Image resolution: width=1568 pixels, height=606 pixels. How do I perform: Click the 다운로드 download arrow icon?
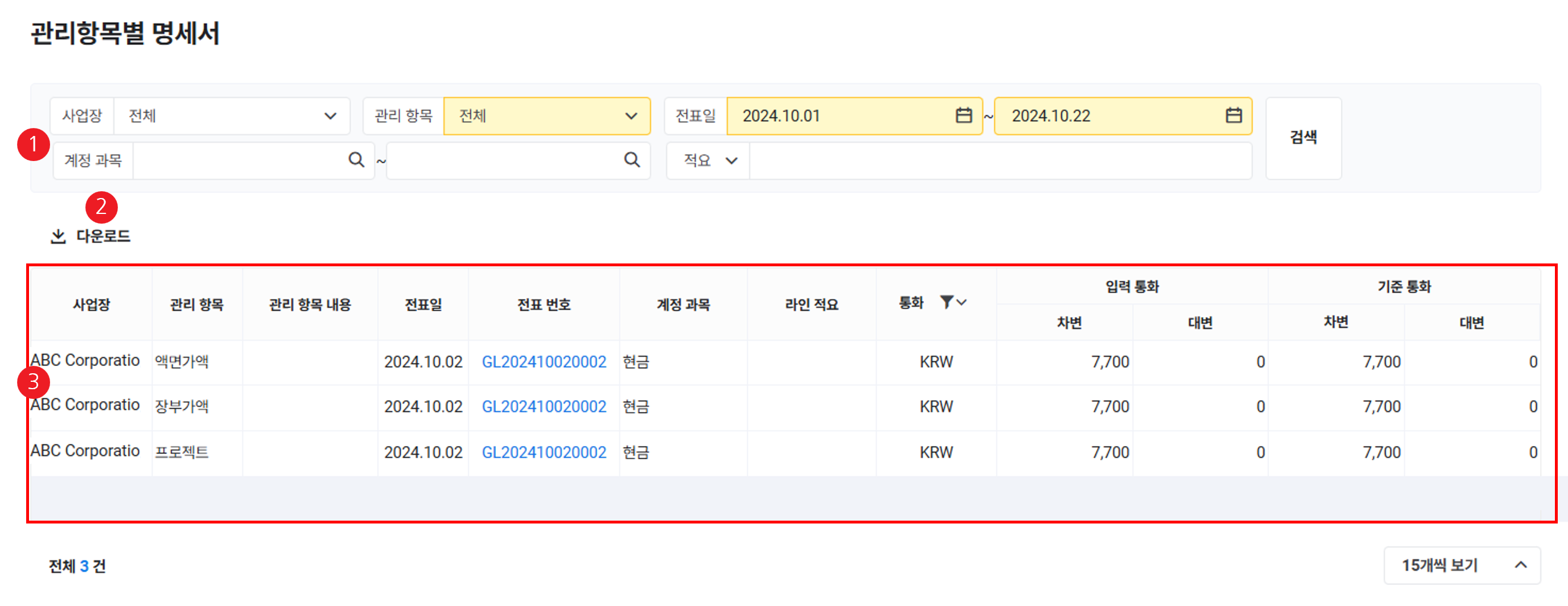coord(58,236)
